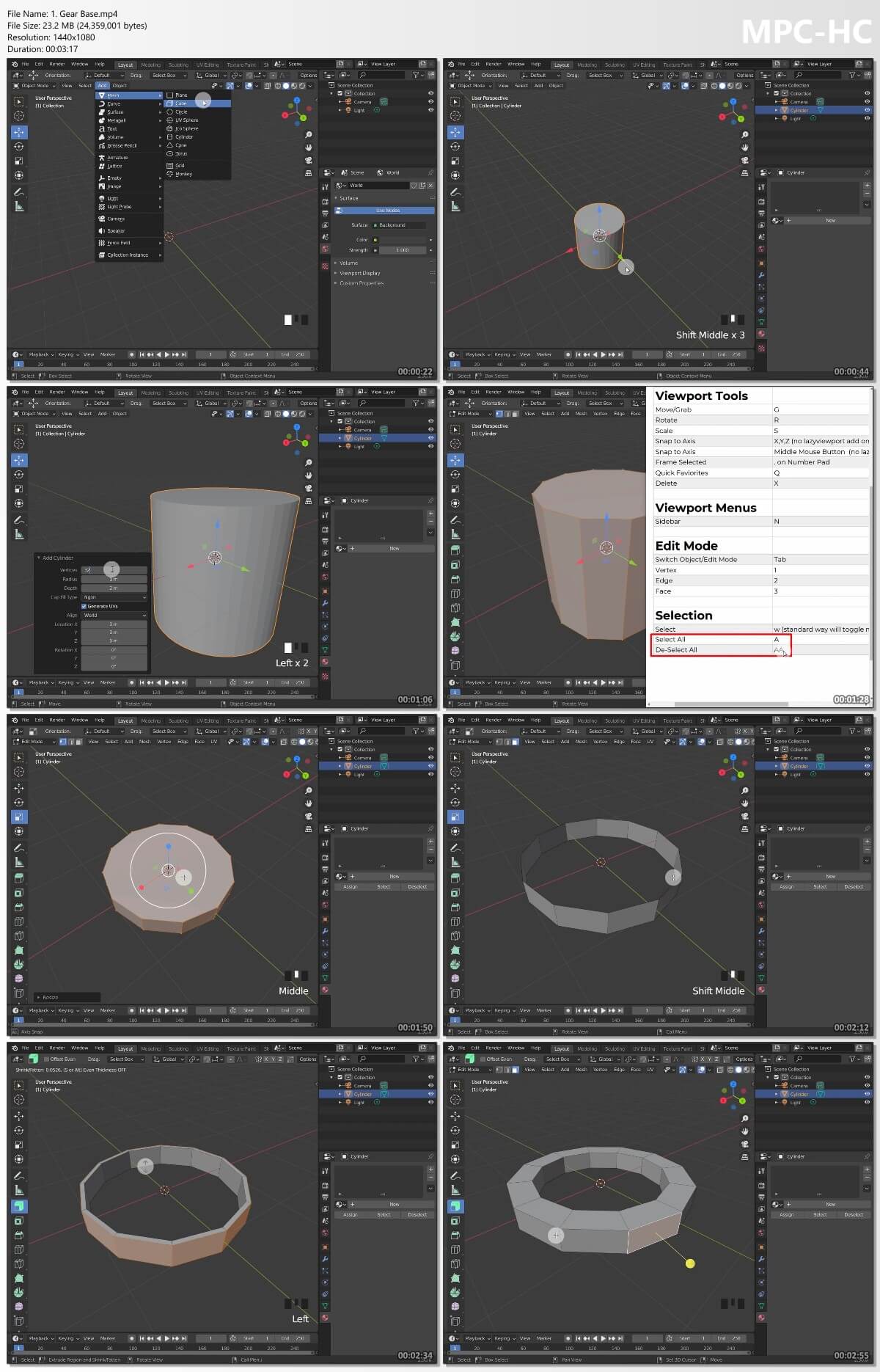Click the outliner filter funnel in 00:00:22 frame

point(416,75)
